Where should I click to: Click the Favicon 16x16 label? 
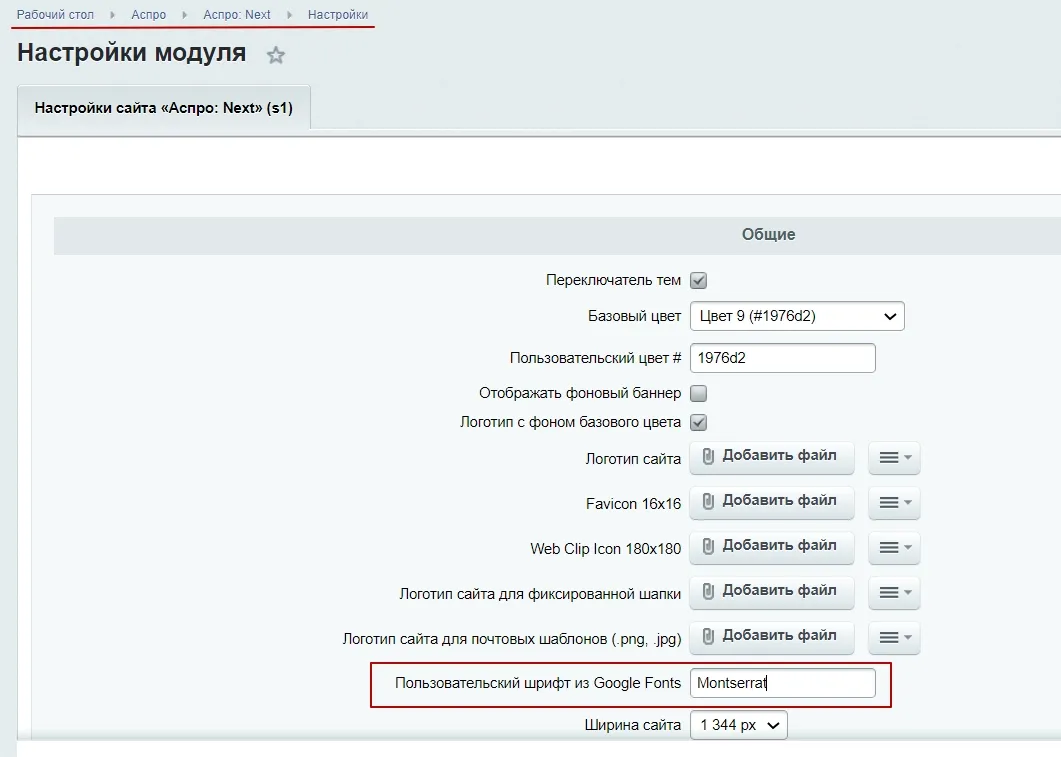(x=633, y=504)
